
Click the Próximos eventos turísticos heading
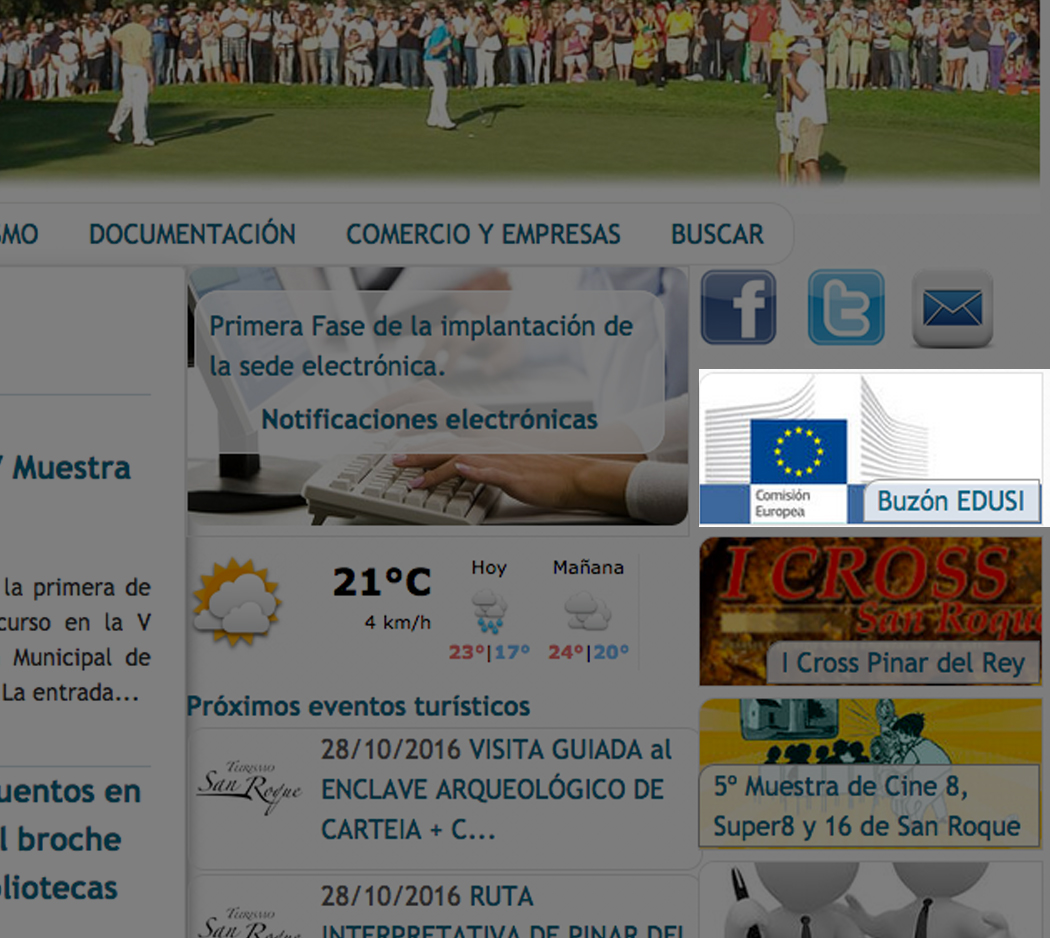(358, 706)
